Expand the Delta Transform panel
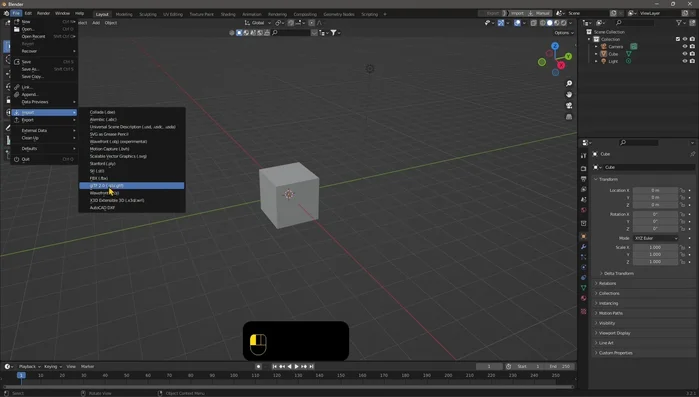Screen dimensions: 699x397 click(618, 274)
